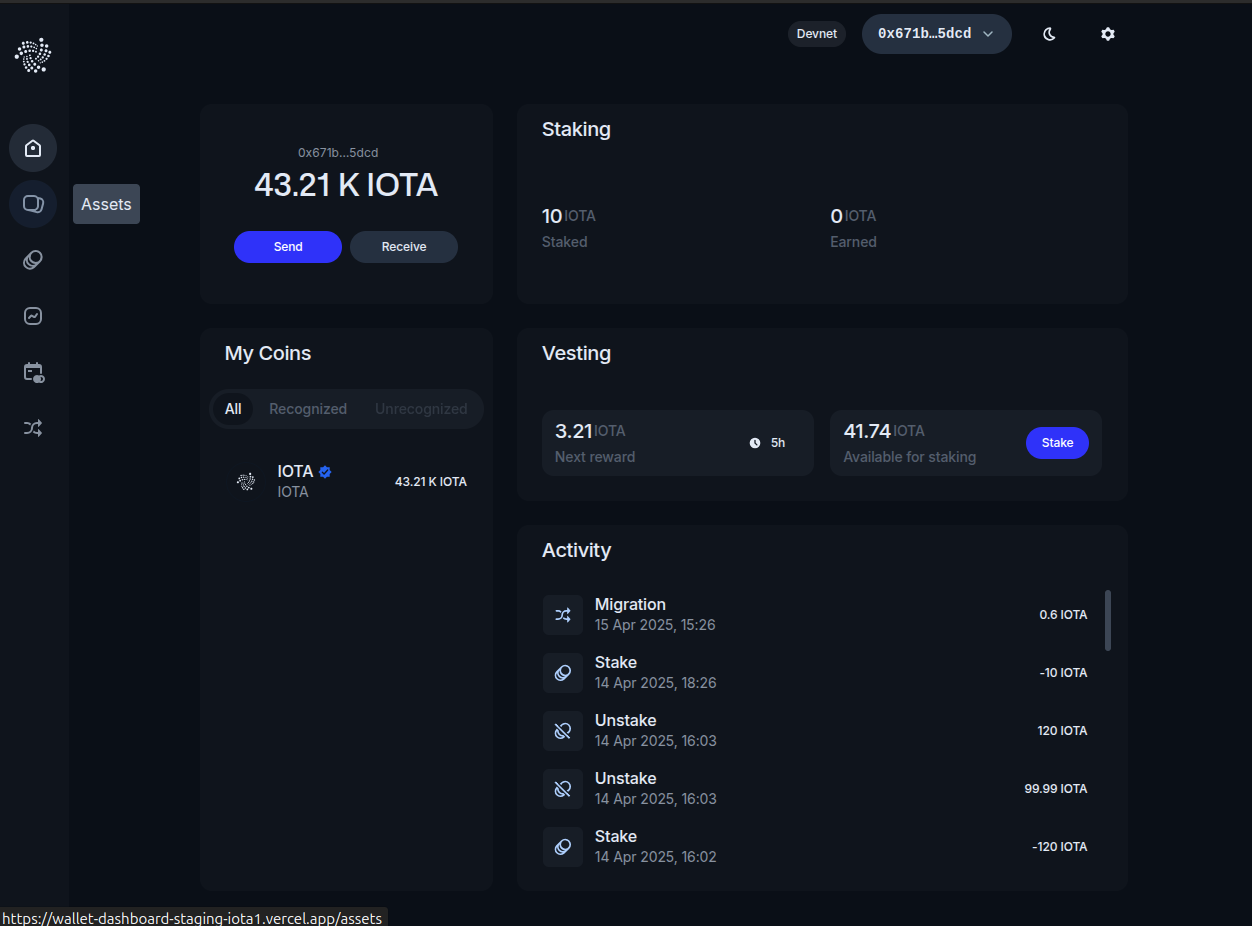
Task: Click the Activity list scrollbar
Action: click(x=1108, y=620)
